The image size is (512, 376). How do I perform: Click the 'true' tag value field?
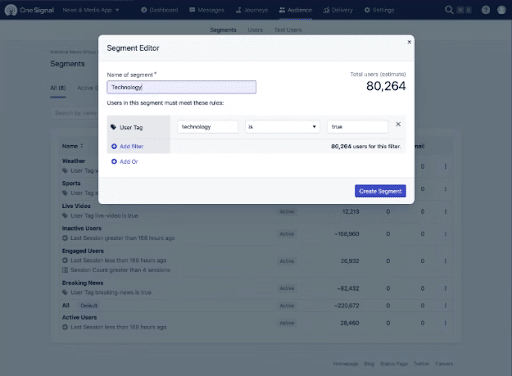tap(358, 127)
